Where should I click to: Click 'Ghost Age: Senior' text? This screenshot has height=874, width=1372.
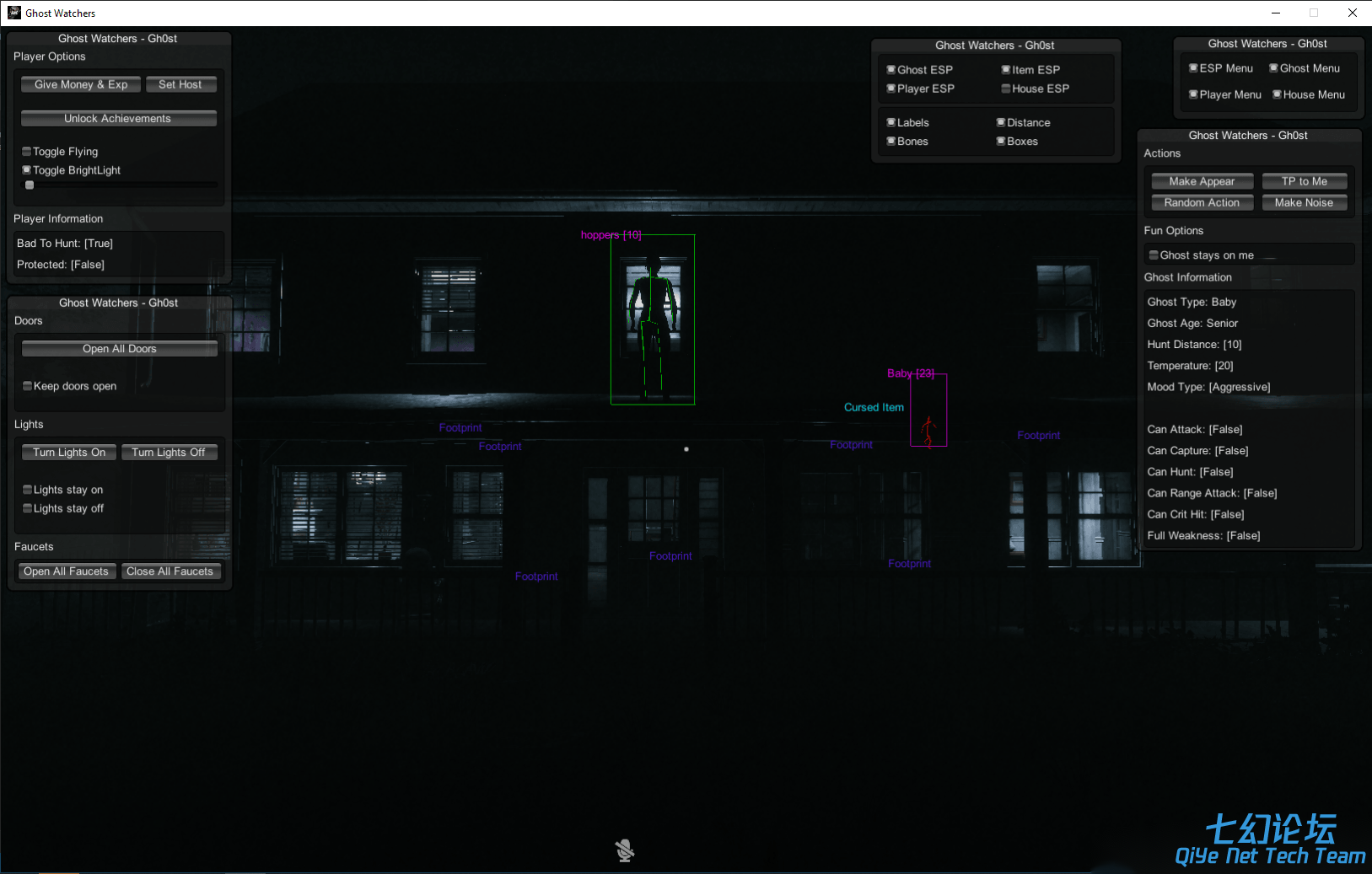1192,324
